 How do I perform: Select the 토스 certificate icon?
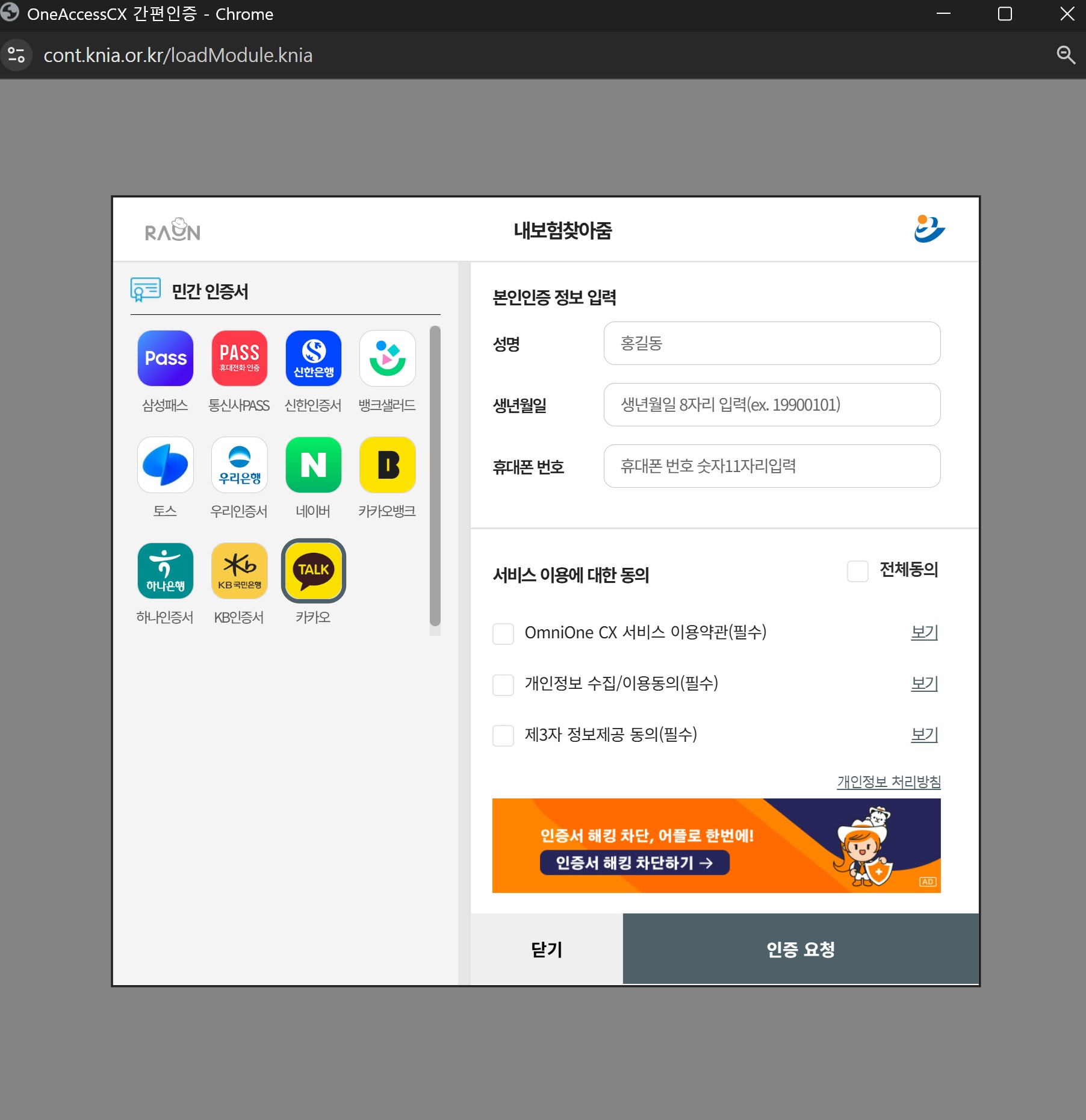pyautogui.click(x=166, y=465)
